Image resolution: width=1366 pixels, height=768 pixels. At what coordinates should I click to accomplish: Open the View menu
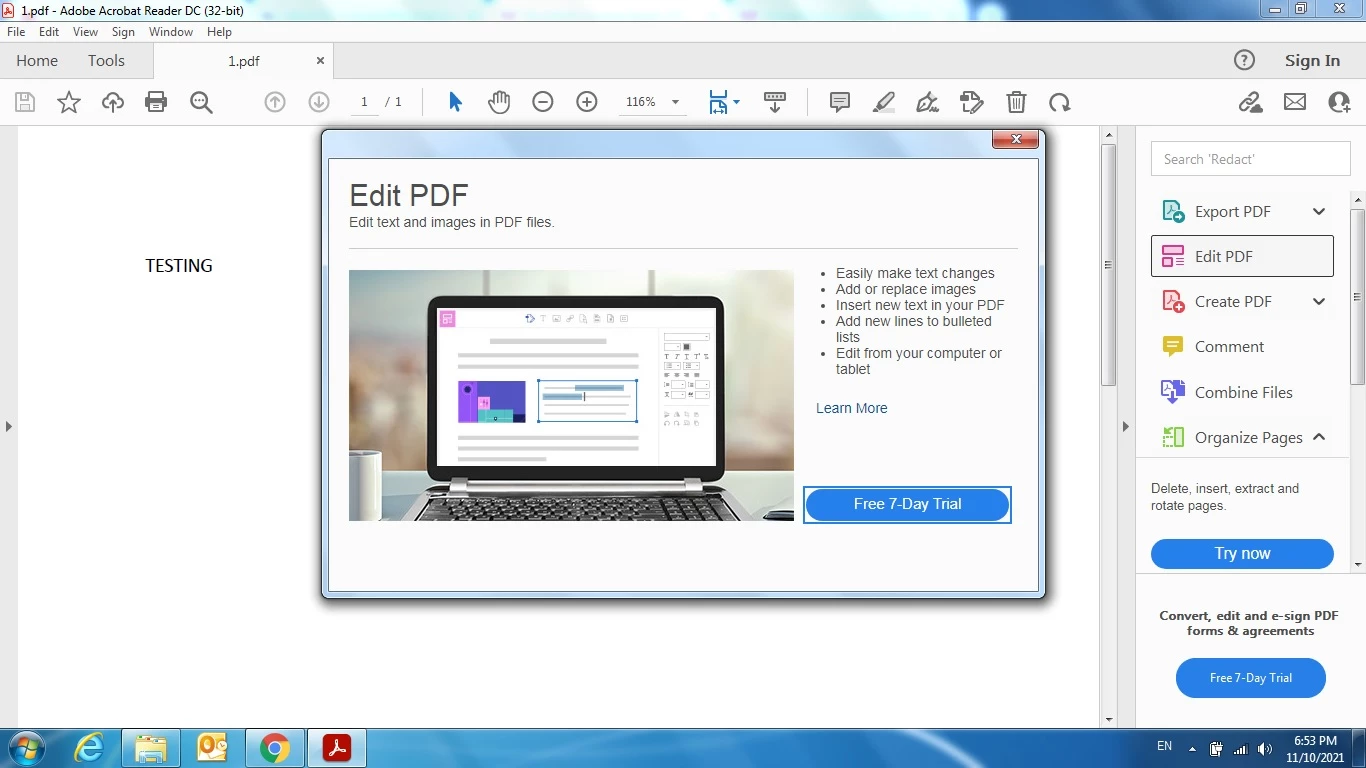pyautogui.click(x=85, y=32)
